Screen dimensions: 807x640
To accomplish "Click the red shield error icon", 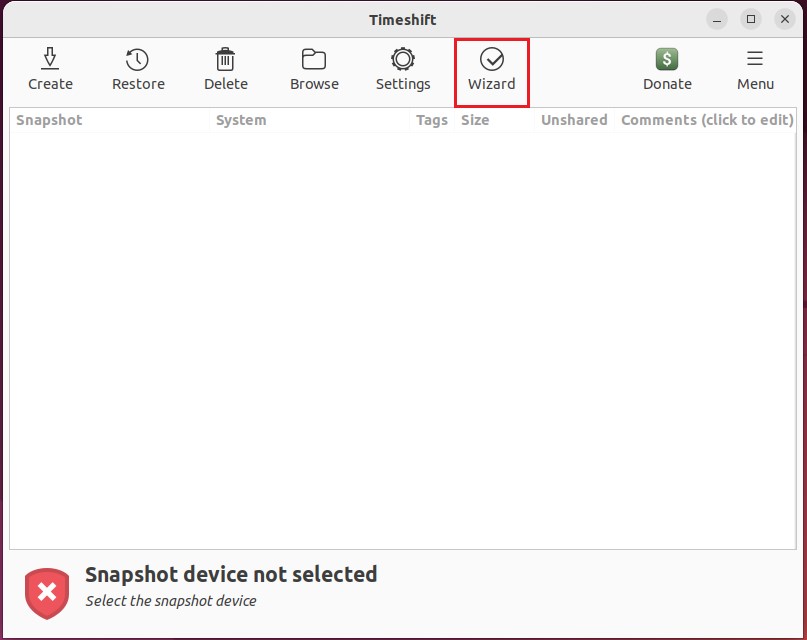I will pos(47,593).
